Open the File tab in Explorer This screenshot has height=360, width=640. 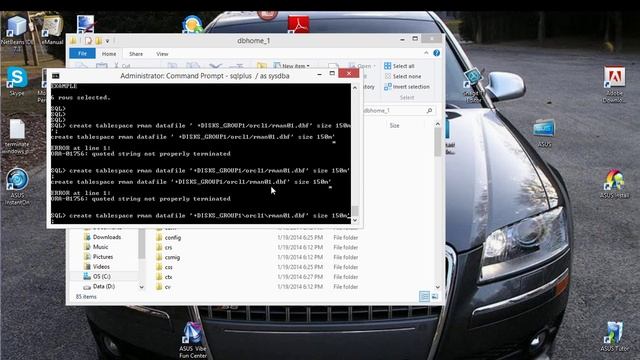click(82, 53)
